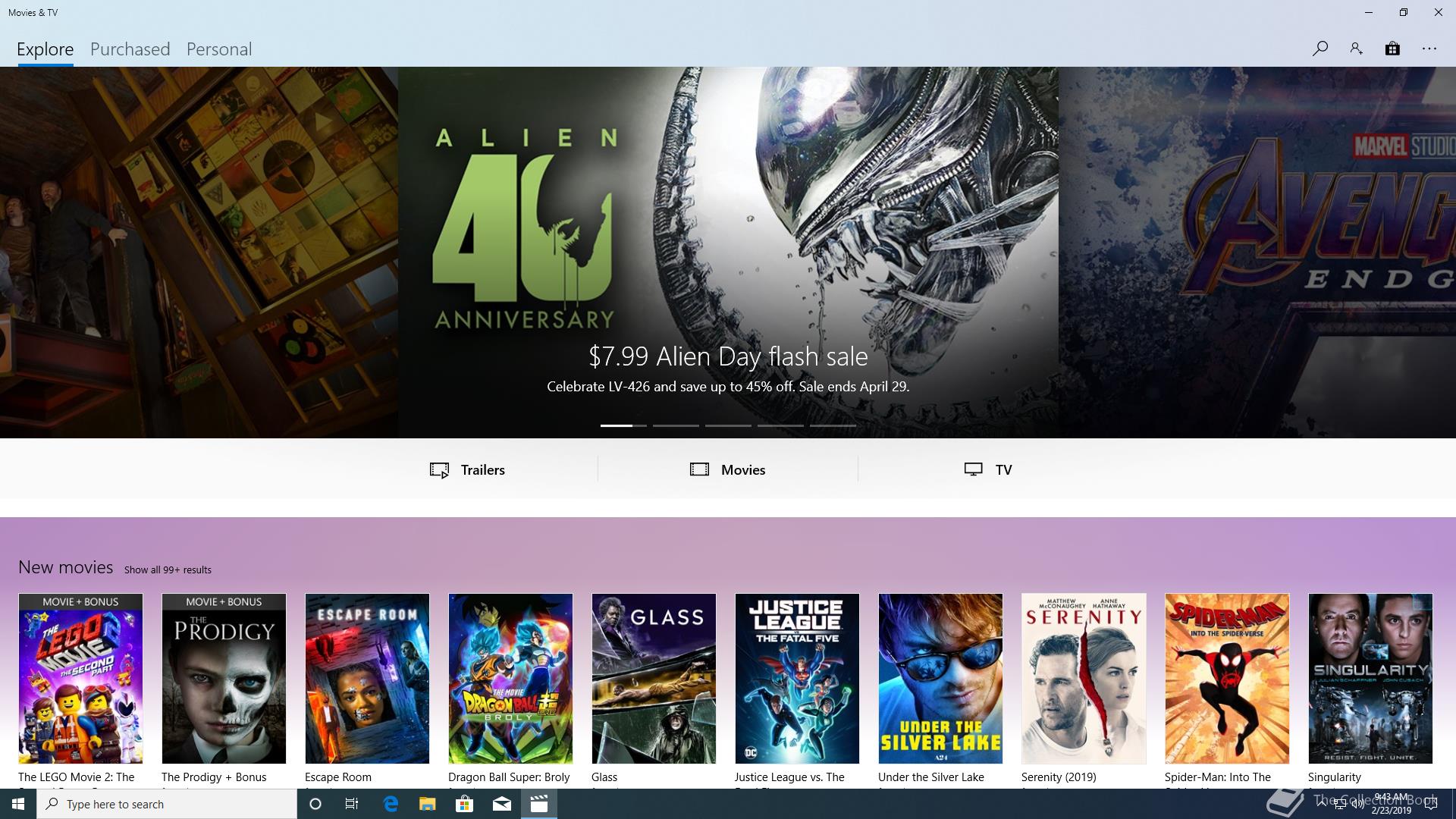Open The LEGO Movie 2 poster
Viewport: 1456px width, 819px height.
coord(80,679)
